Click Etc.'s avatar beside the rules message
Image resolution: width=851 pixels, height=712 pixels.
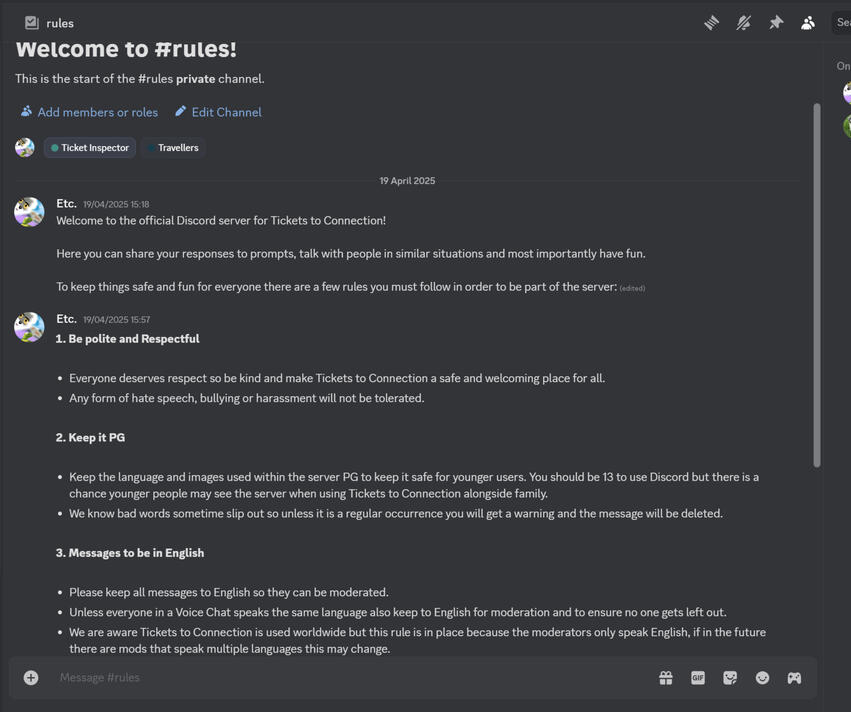(x=29, y=327)
